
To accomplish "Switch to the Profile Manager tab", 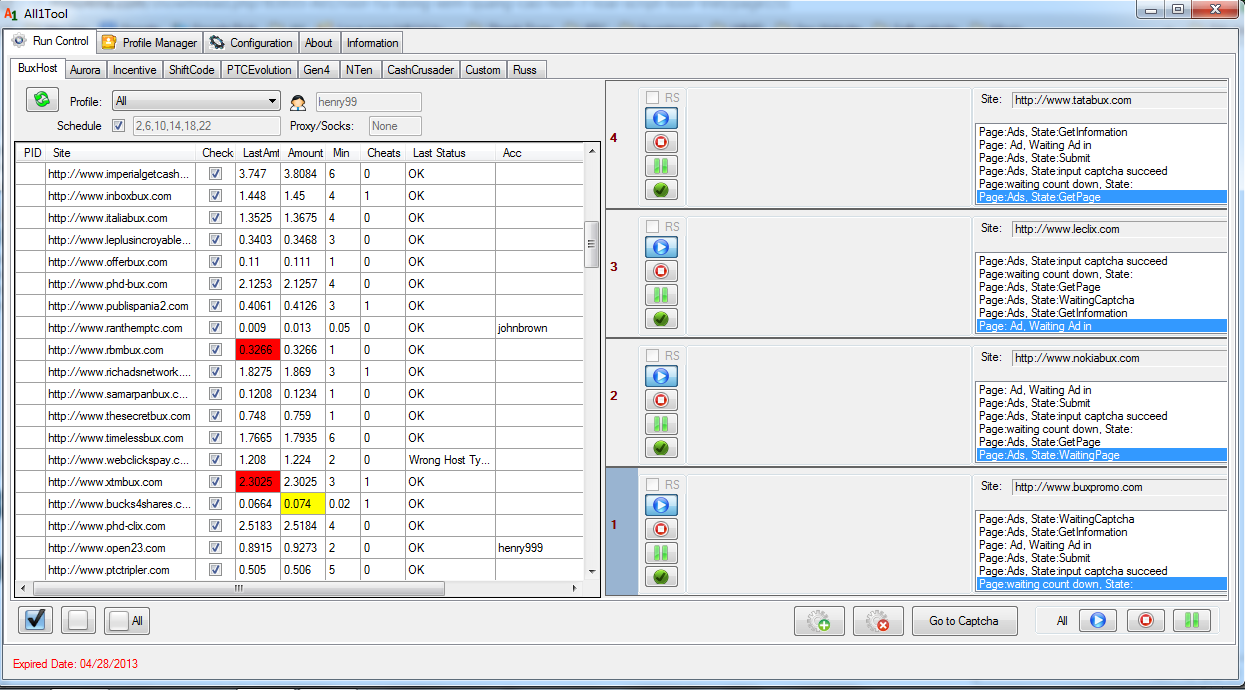I will [x=149, y=43].
